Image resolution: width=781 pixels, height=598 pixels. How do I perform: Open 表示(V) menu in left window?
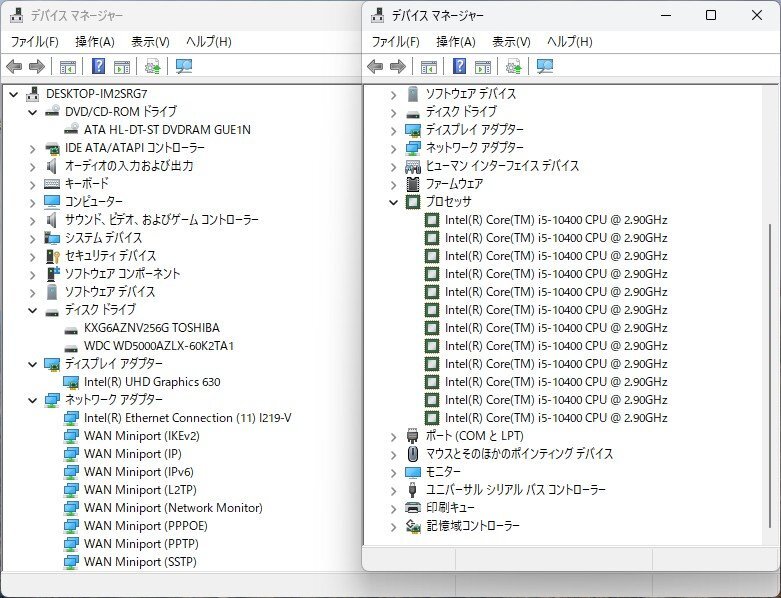150,41
